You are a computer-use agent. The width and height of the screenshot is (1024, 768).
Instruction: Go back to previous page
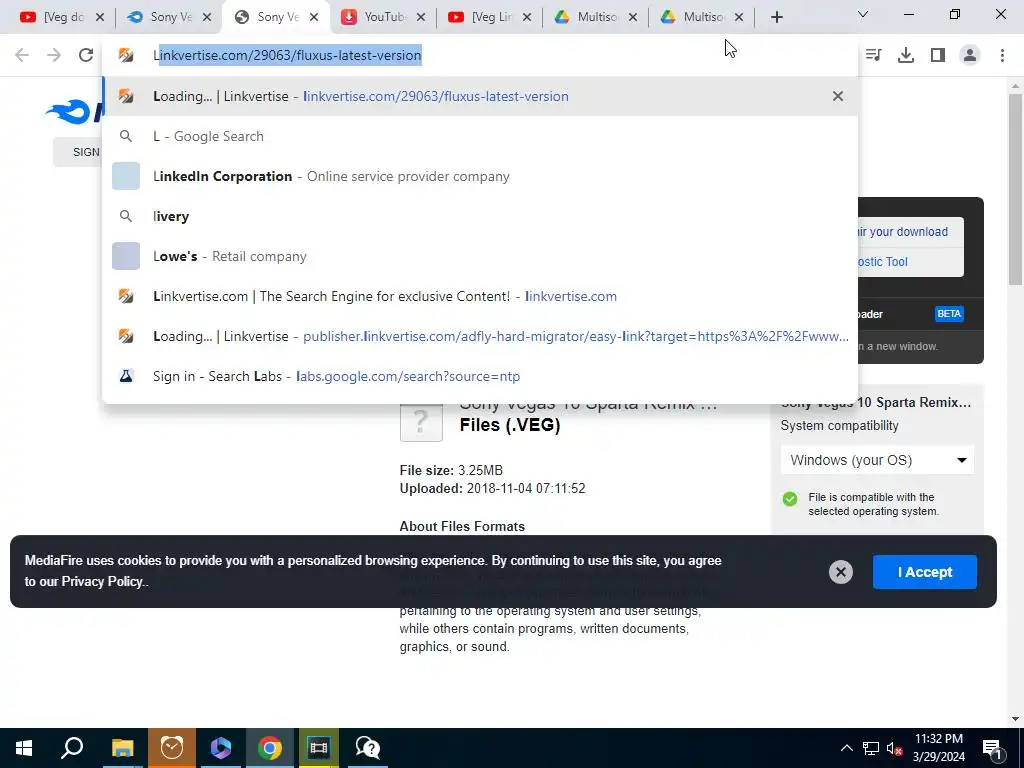point(22,56)
